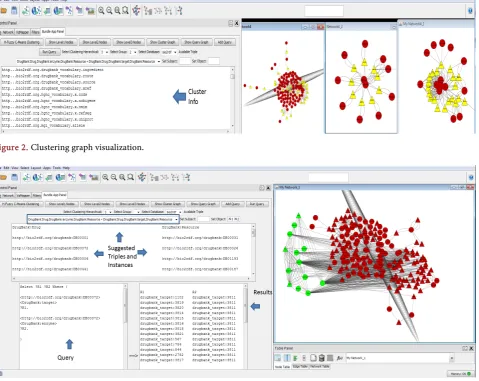
Task: Click vertical scrollbar of cluster info list
Action: [x=232, y=98]
